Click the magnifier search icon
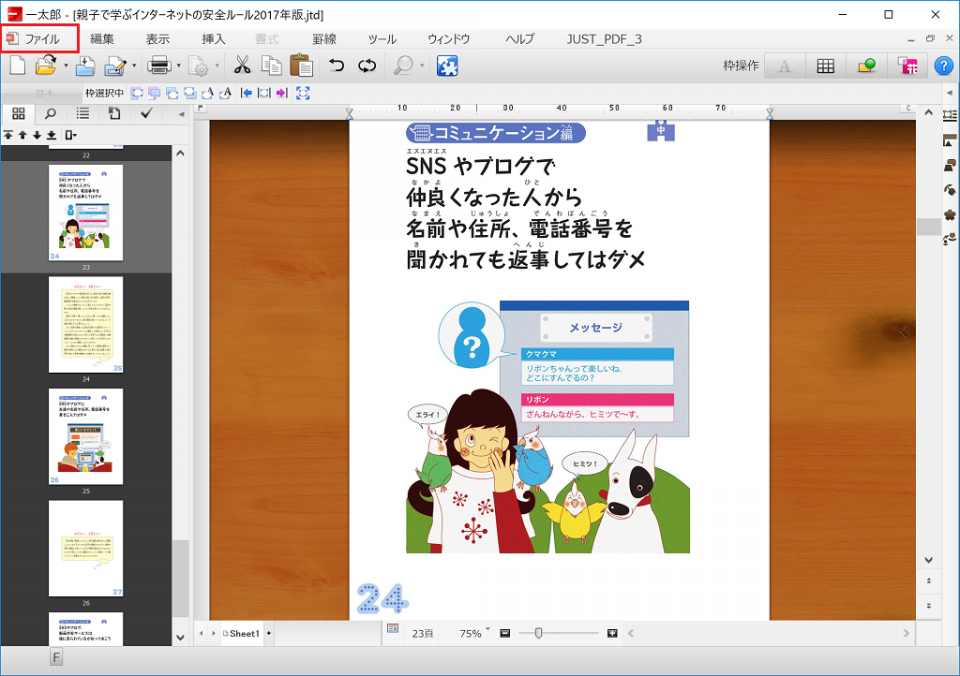The height and width of the screenshot is (676, 960). tap(403, 65)
